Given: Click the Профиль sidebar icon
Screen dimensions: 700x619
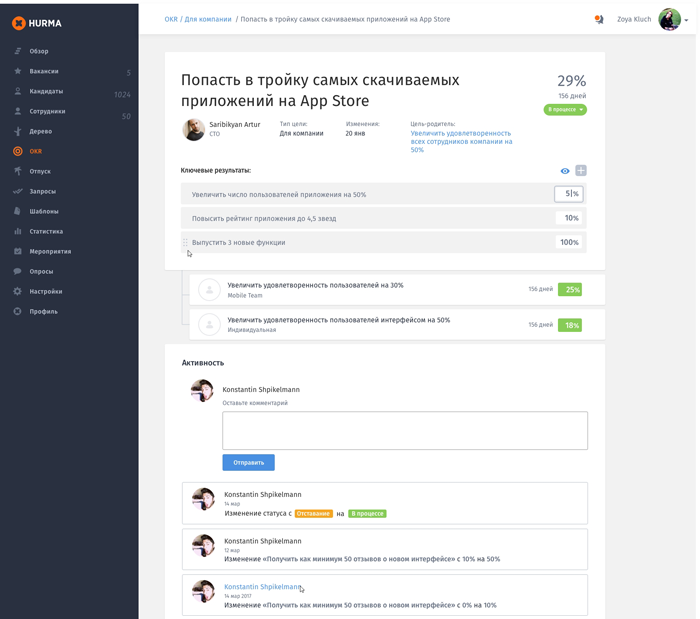Looking at the screenshot, I should [x=17, y=312].
